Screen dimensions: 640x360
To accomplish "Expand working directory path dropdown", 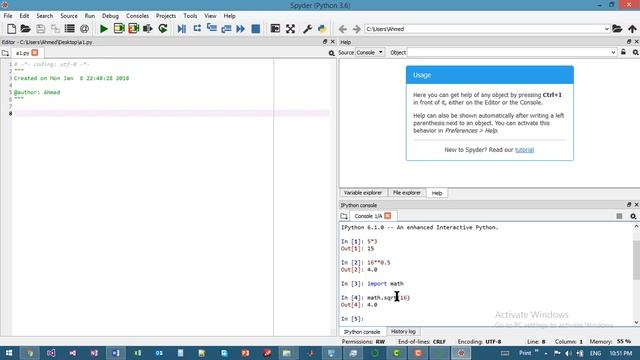I will 607,29.
